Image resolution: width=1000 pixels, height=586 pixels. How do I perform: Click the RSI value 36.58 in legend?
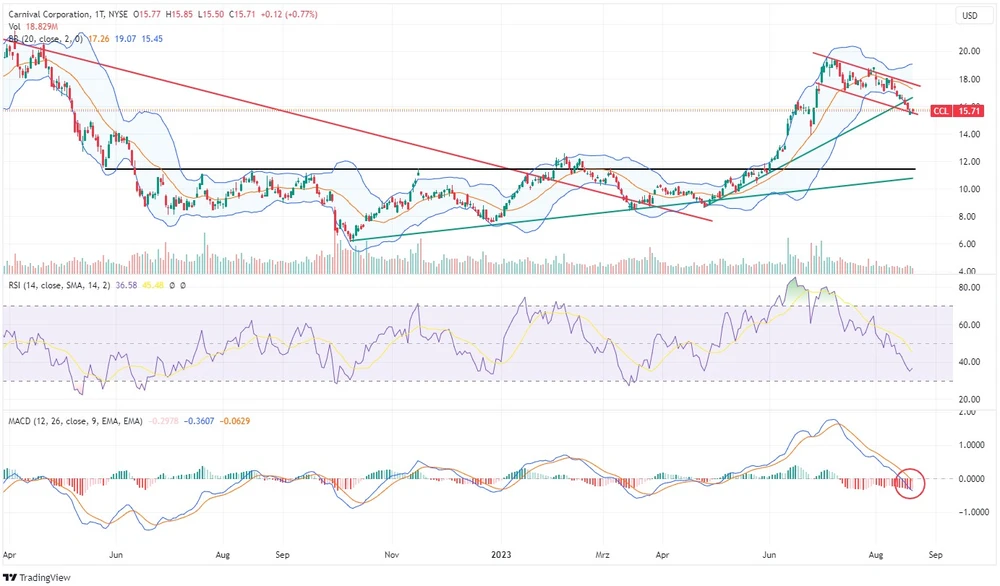point(126,286)
